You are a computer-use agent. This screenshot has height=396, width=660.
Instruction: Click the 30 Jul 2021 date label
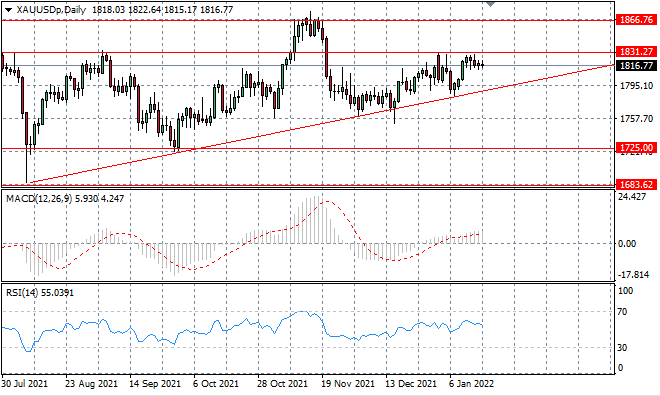coord(24,384)
